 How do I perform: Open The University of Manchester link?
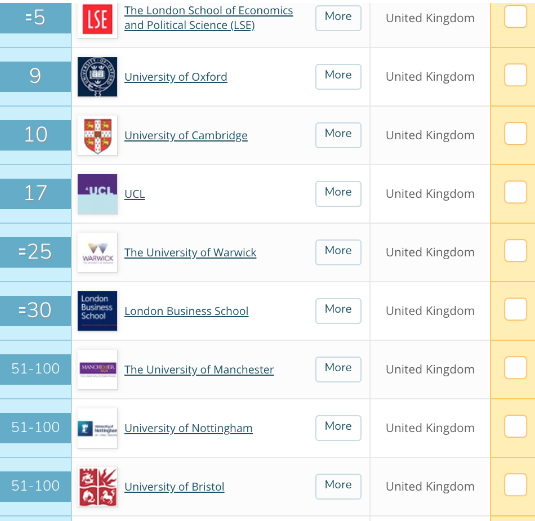click(x=199, y=370)
